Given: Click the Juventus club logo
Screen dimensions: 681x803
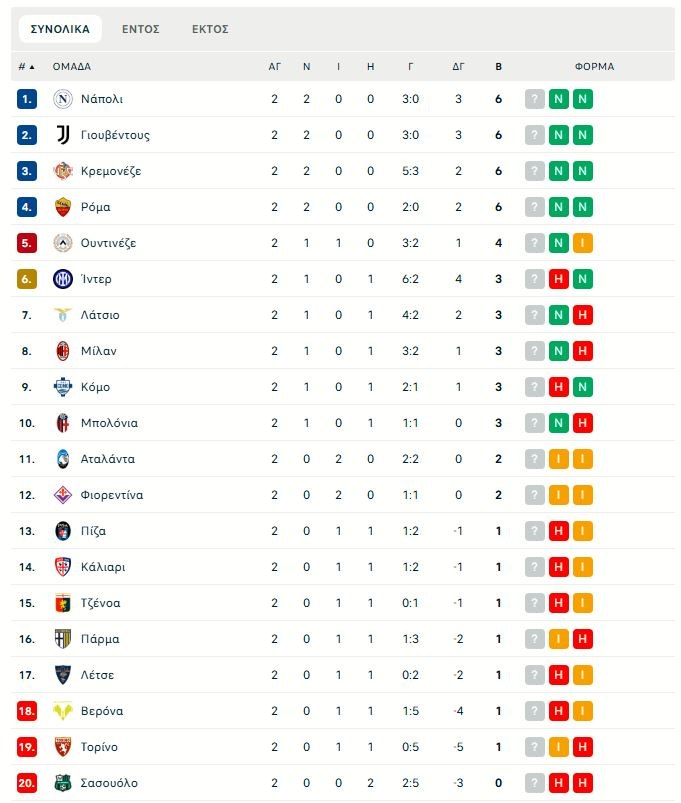Looking at the screenshot, I should pos(63,135).
